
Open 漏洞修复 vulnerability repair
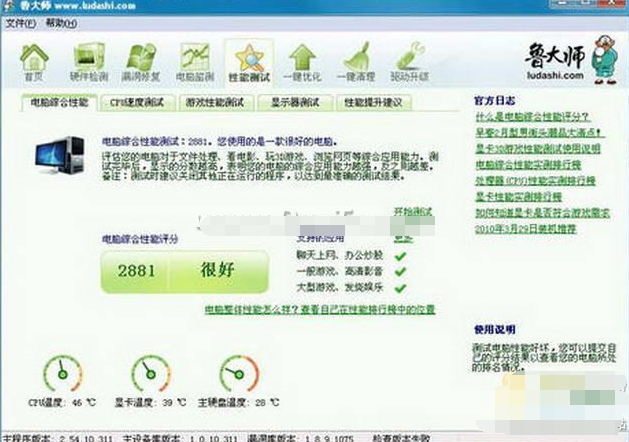[x=141, y=63]
